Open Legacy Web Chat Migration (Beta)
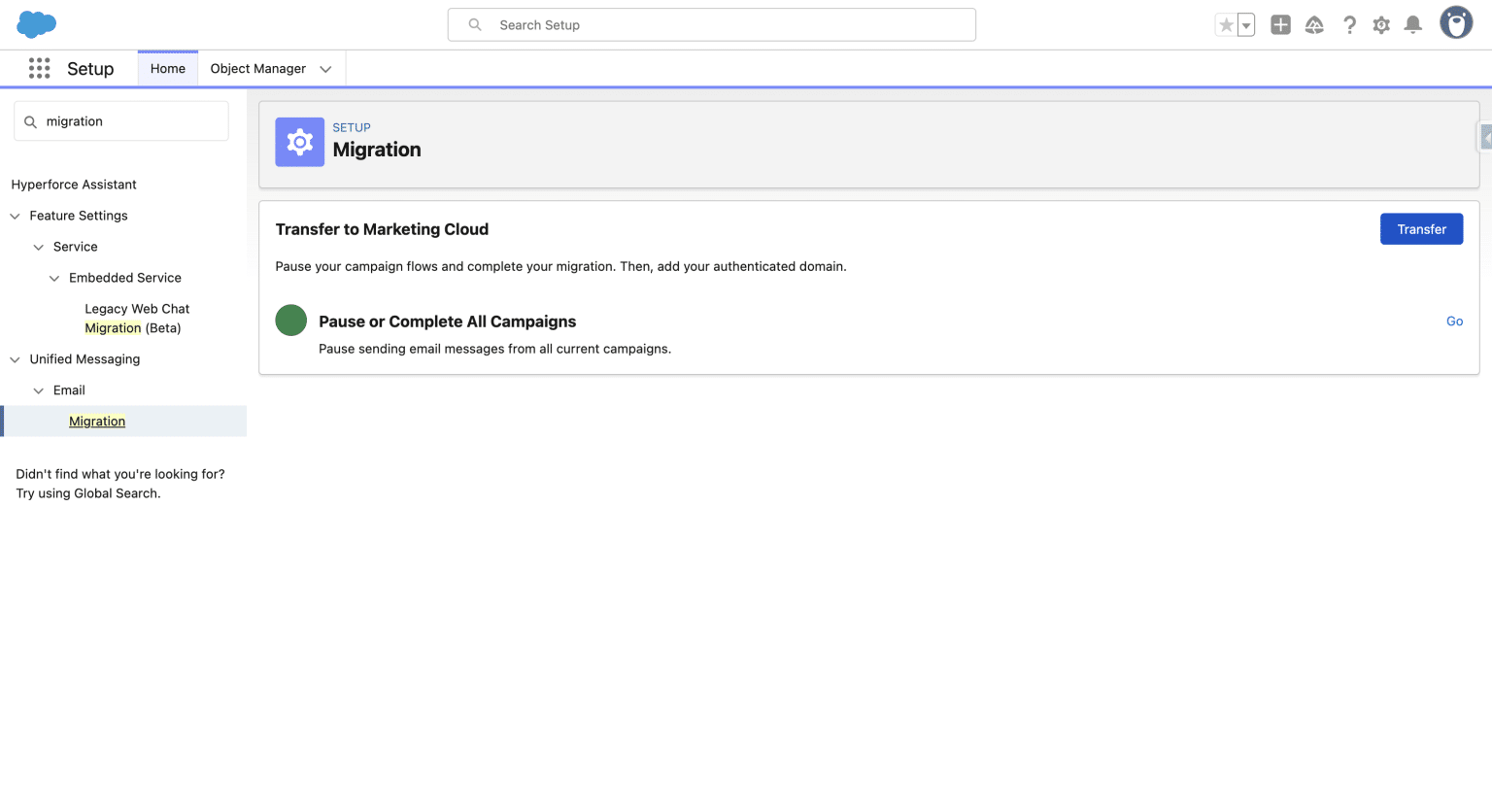The width and height of the screenshot is (1492, 812). [x=137, y=319]
